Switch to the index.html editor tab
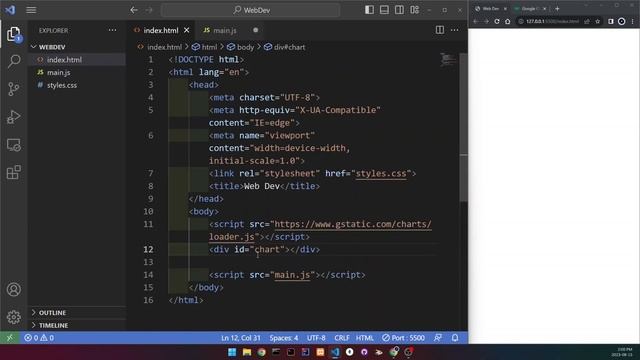Viewport: 640px width, 360px height. (161, 30)
